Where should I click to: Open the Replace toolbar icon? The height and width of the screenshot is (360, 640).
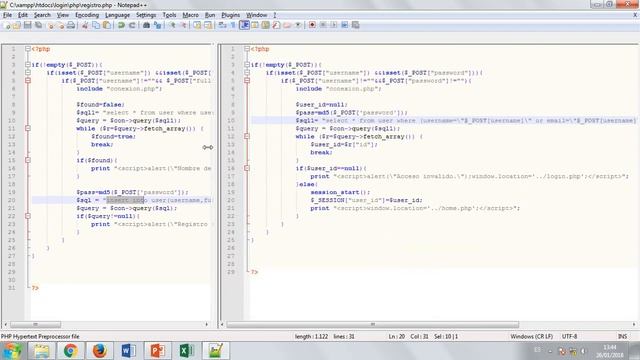click(158, 25)
